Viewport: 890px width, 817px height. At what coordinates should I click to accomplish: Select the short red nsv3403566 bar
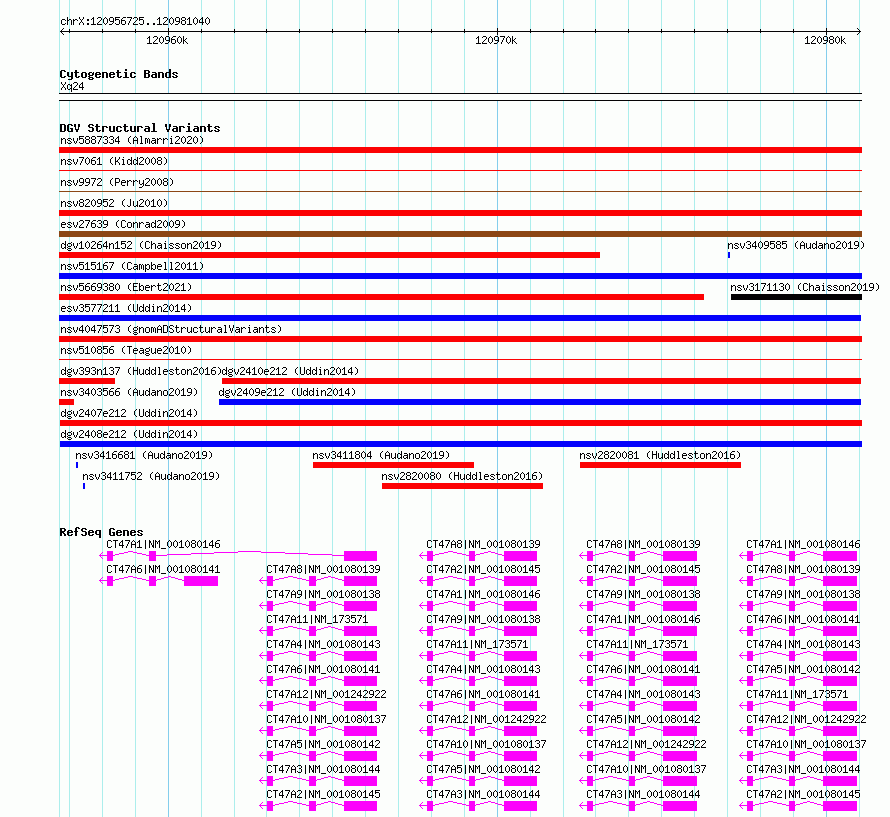(x=66, y=402)
